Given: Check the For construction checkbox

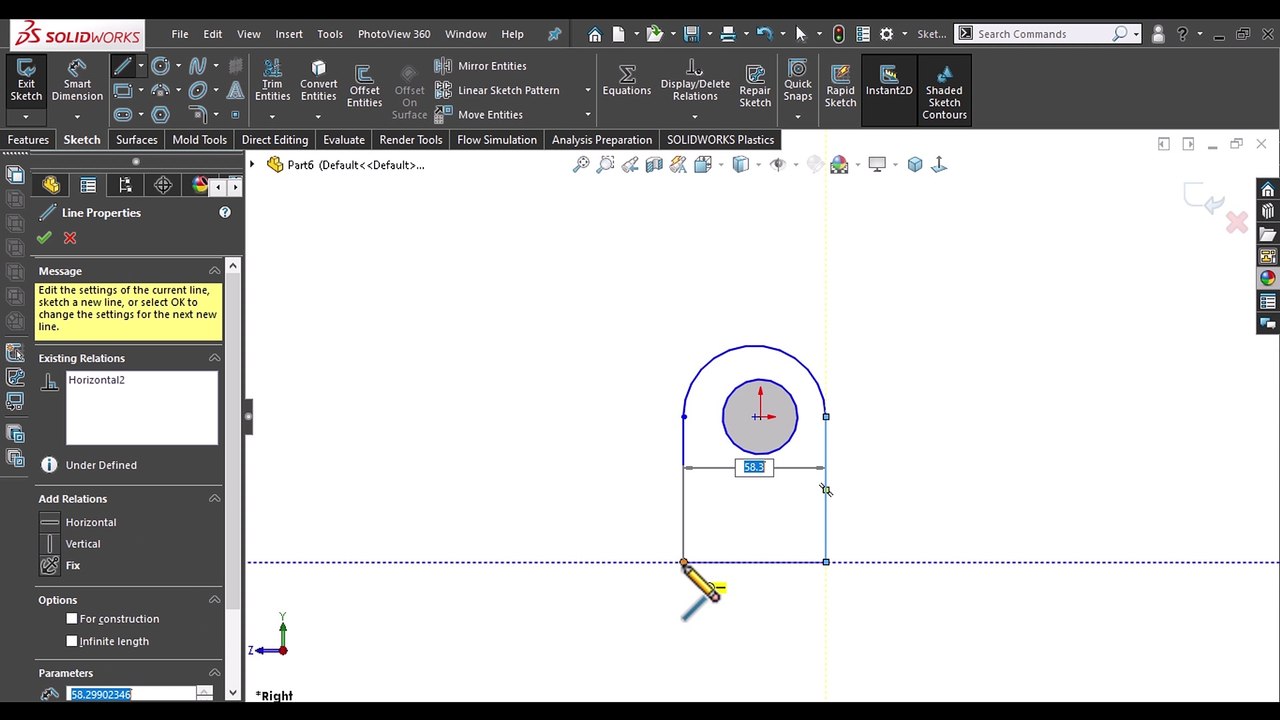Looking at the screenshot, I should click(x=72, y=619).
